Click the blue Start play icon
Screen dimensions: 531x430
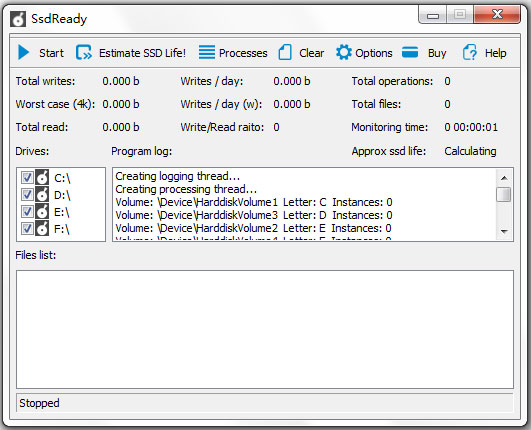(x=23, y=52)
